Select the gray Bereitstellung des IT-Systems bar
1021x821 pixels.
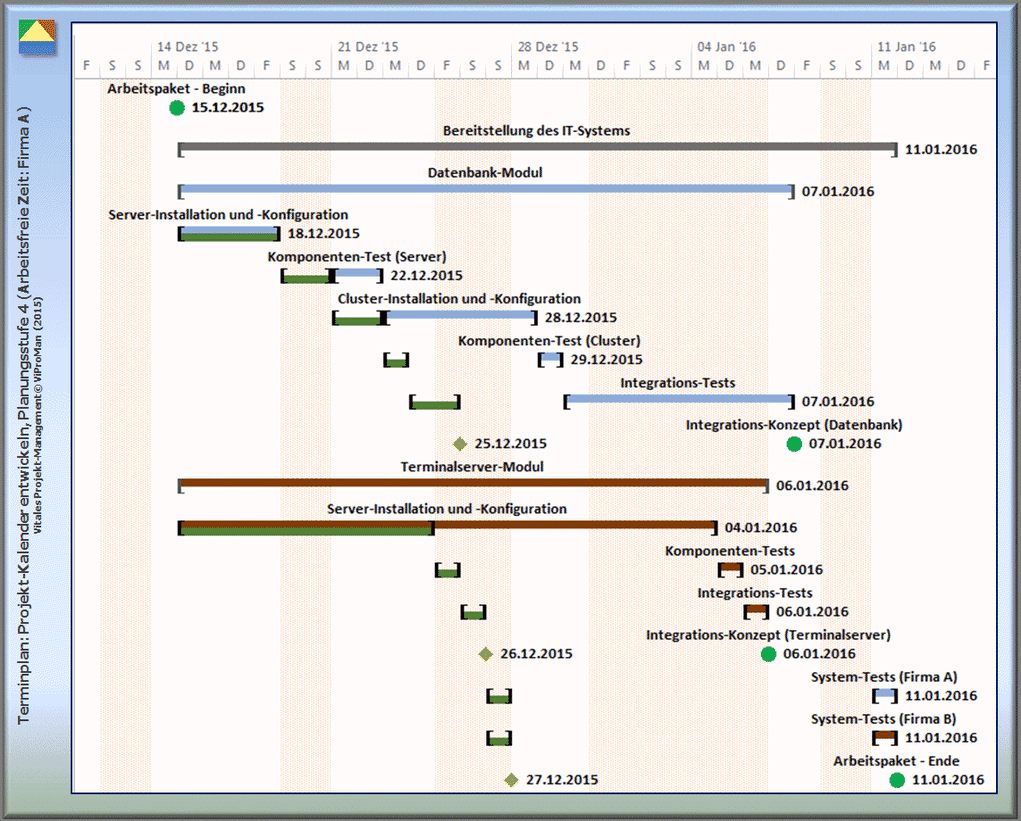pos(537,148)
